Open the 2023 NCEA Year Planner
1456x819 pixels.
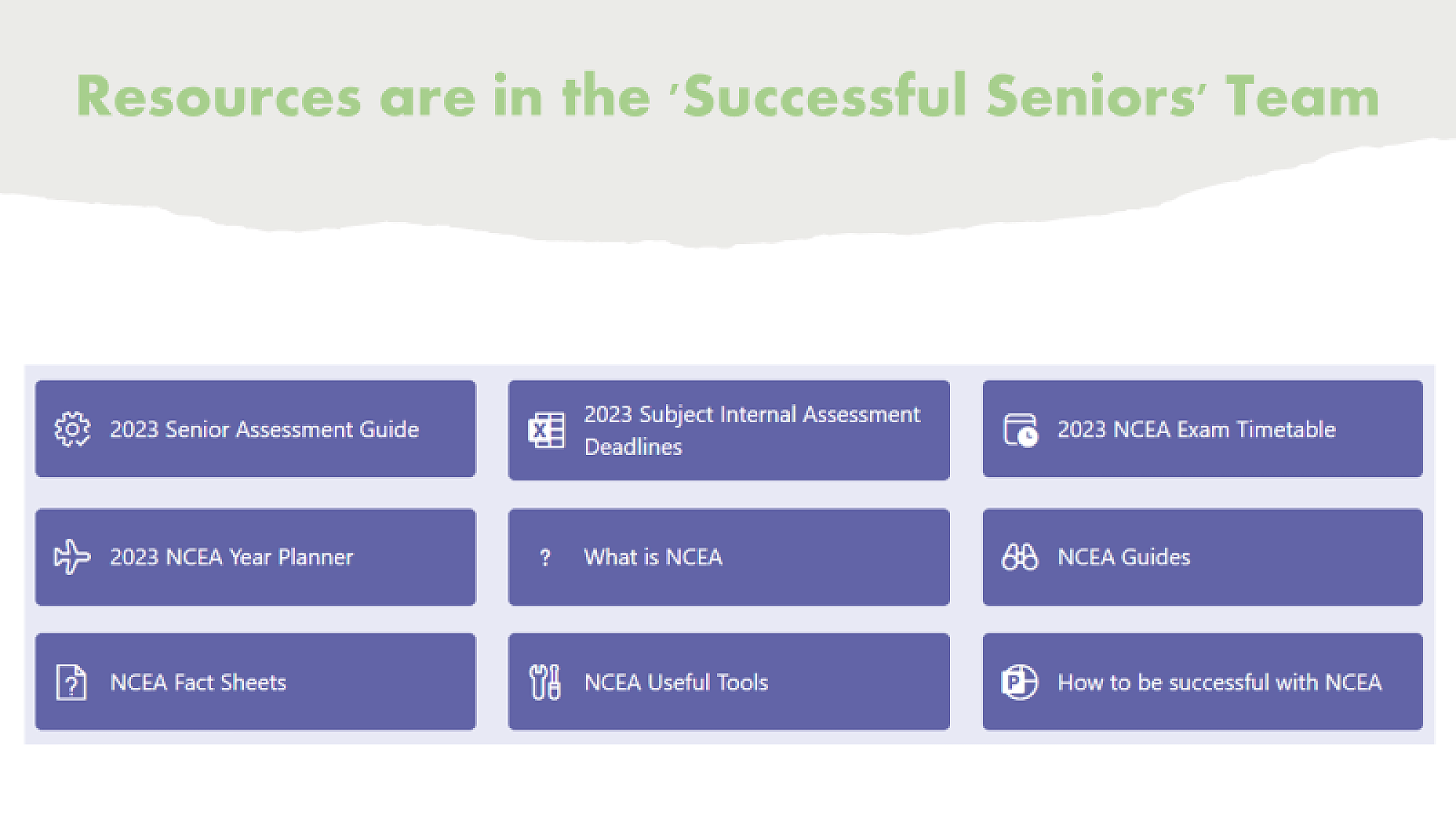pos(232,557)
